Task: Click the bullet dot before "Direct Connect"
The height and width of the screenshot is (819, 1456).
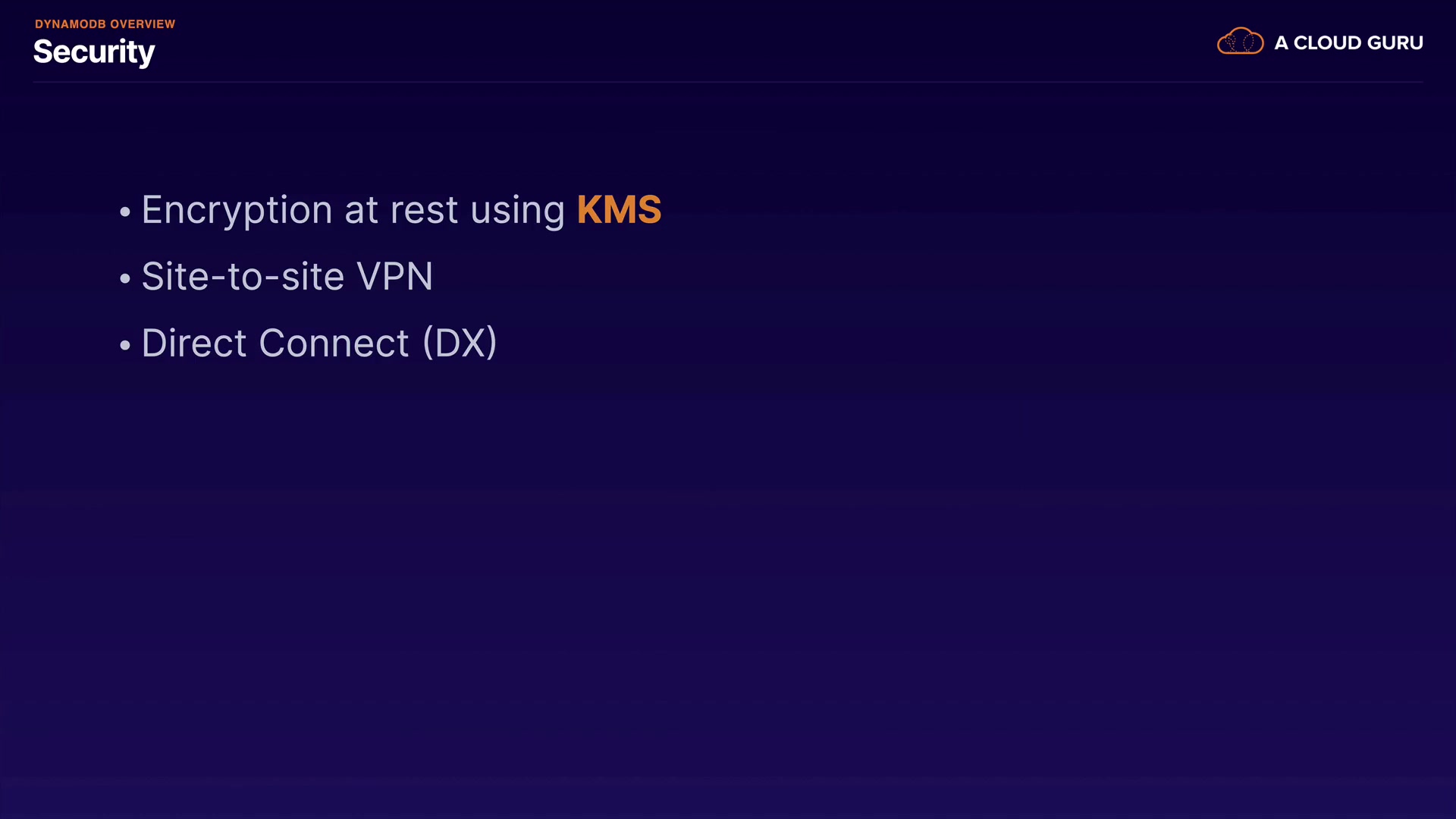Action: pyautogui.click(x=125, y=346)
